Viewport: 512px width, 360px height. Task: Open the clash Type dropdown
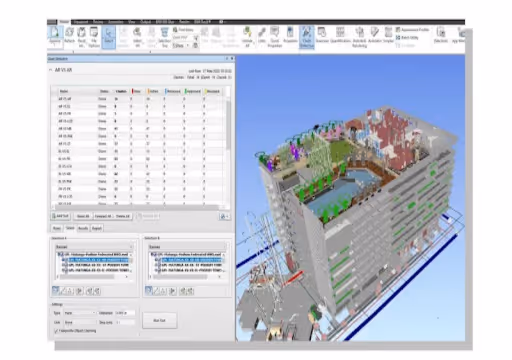(x=80, y=313)
